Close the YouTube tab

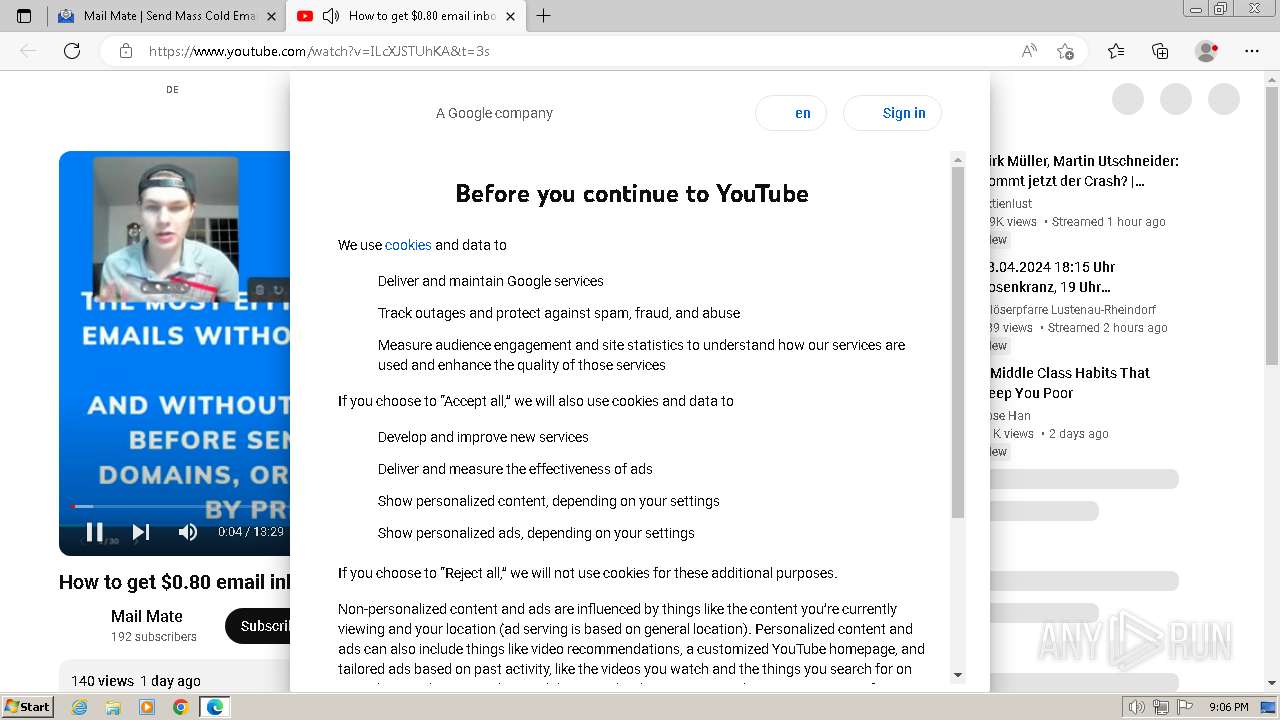(x=510, y=16)
